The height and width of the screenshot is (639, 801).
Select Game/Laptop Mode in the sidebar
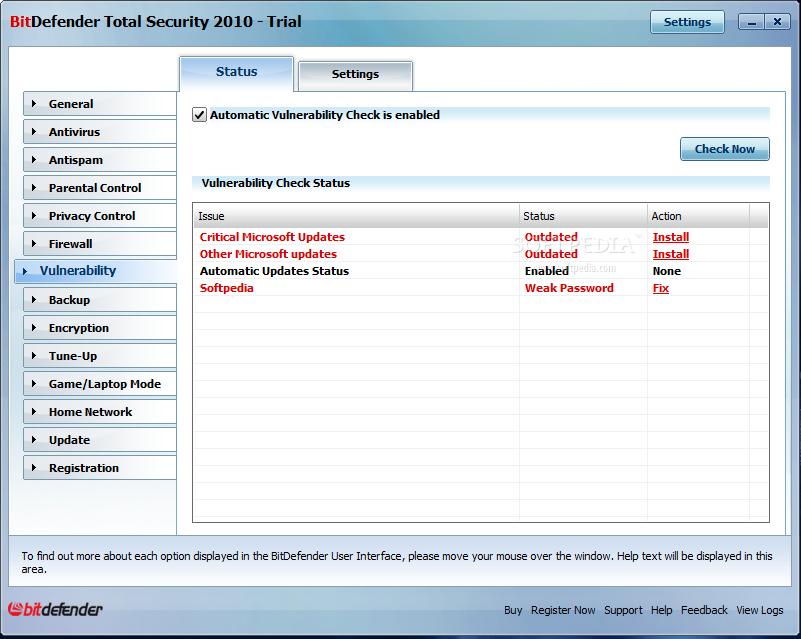coord(104,384)
